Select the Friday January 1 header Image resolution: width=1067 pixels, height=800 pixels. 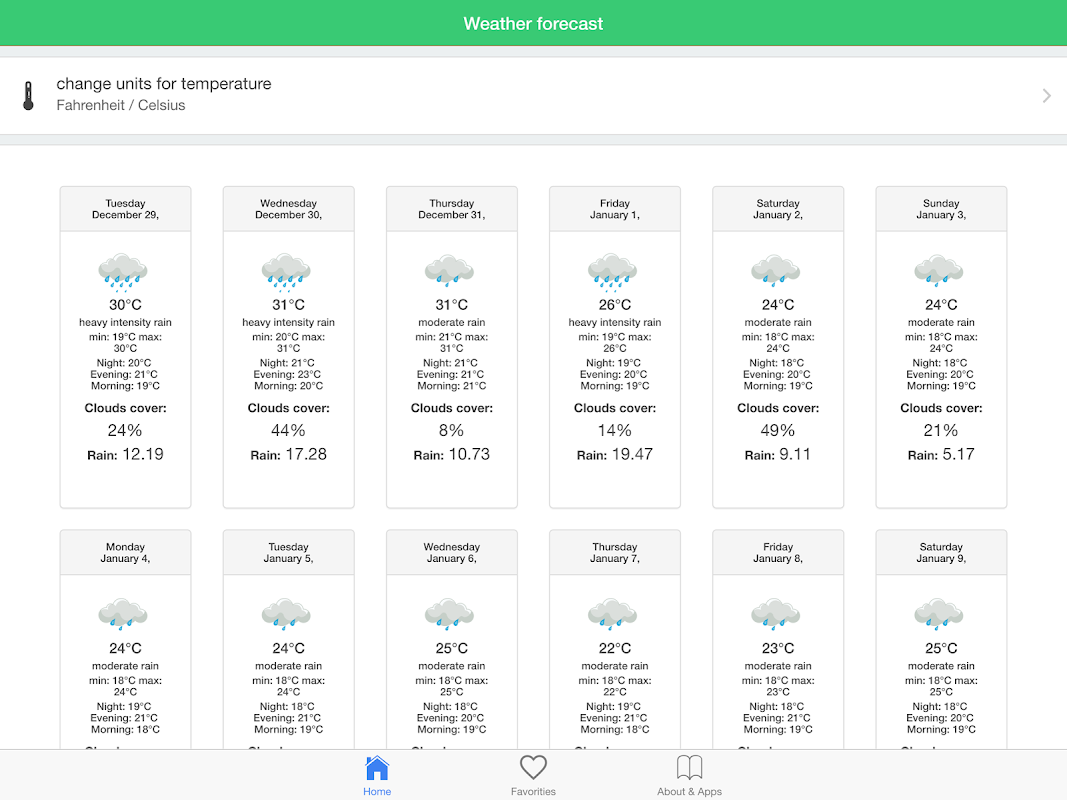(x=615, y=209)
